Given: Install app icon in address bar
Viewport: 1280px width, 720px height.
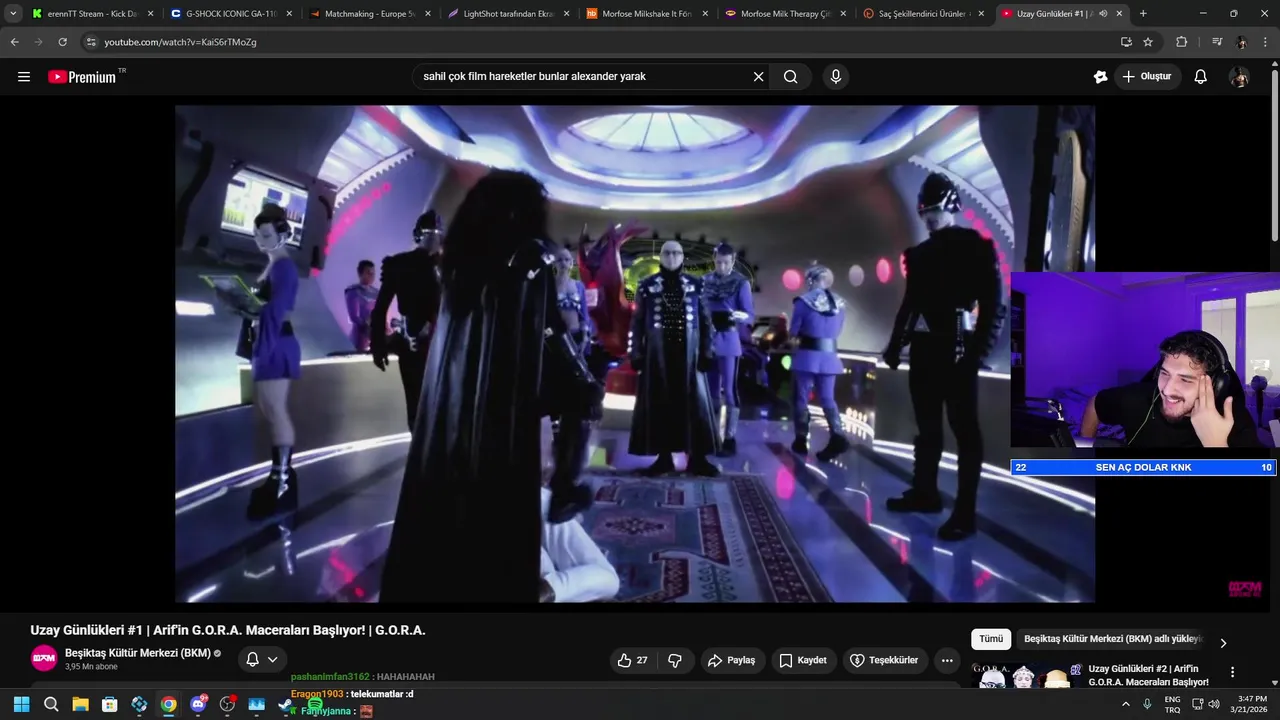Looking at the screenshot, I should [1126, 42].
